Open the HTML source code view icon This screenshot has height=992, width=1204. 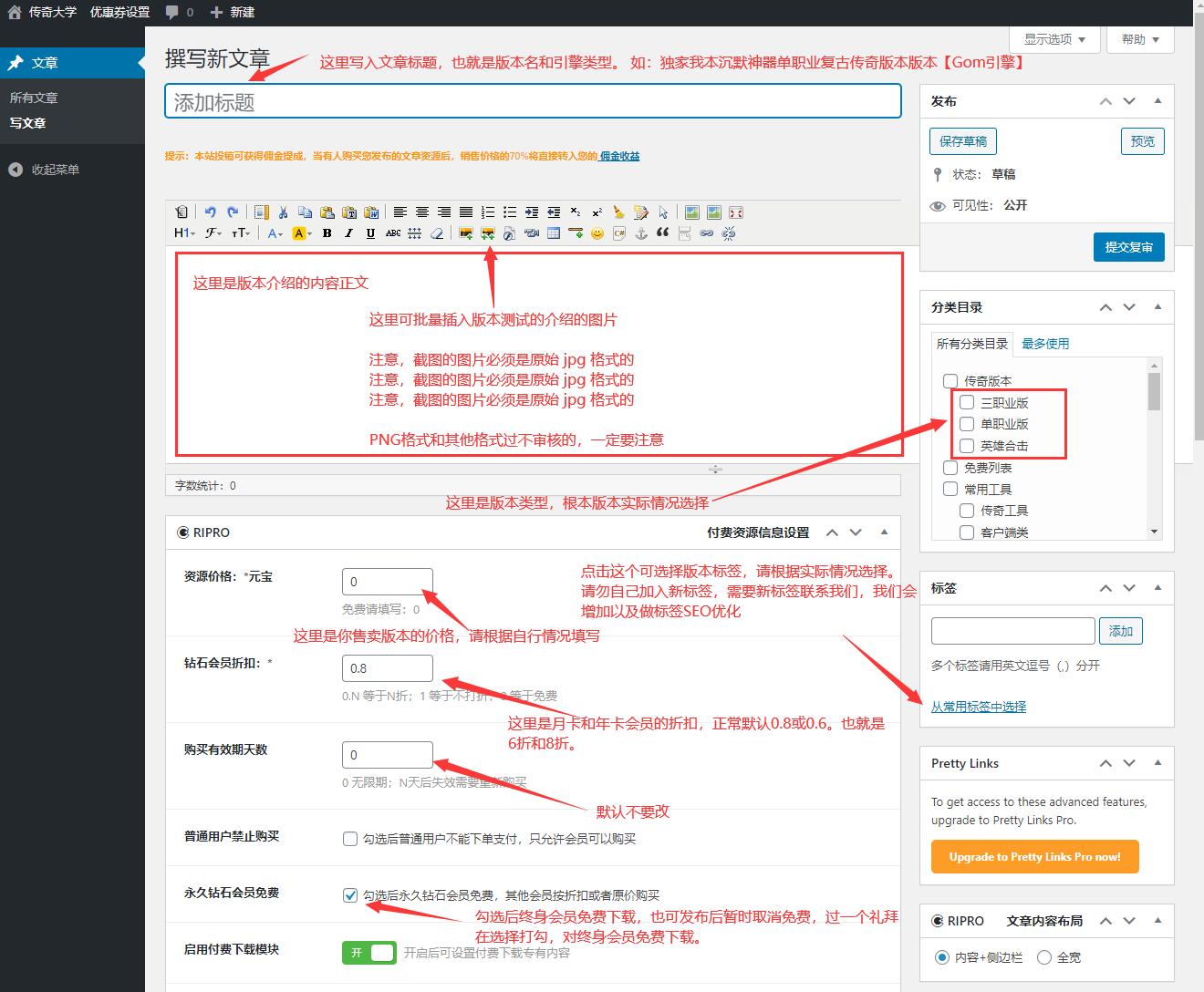[181, 212]
